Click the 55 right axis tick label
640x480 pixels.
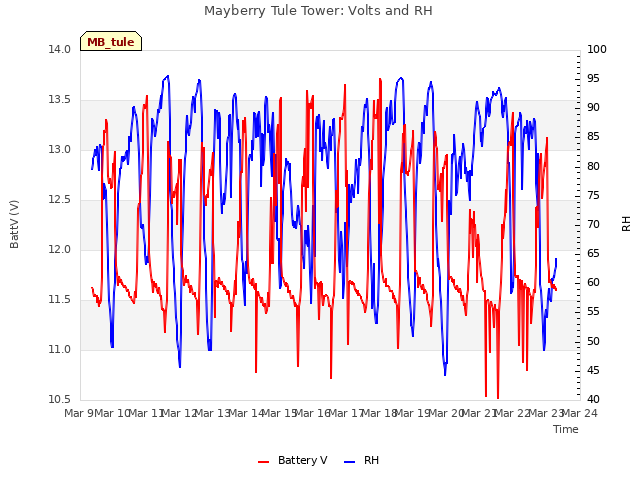tap(593, 312)
